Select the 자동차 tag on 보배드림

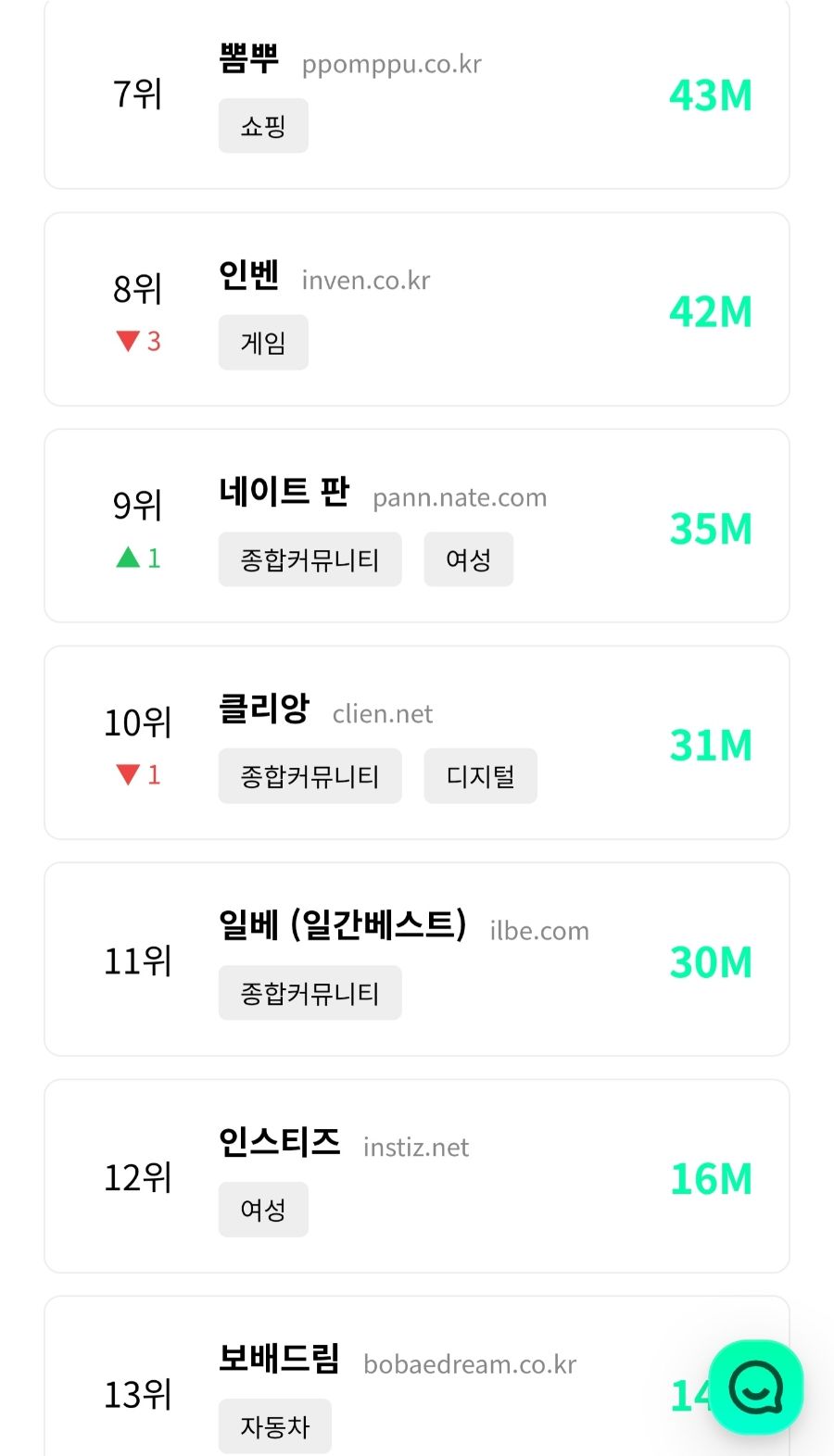click(x=274, y=1426)
